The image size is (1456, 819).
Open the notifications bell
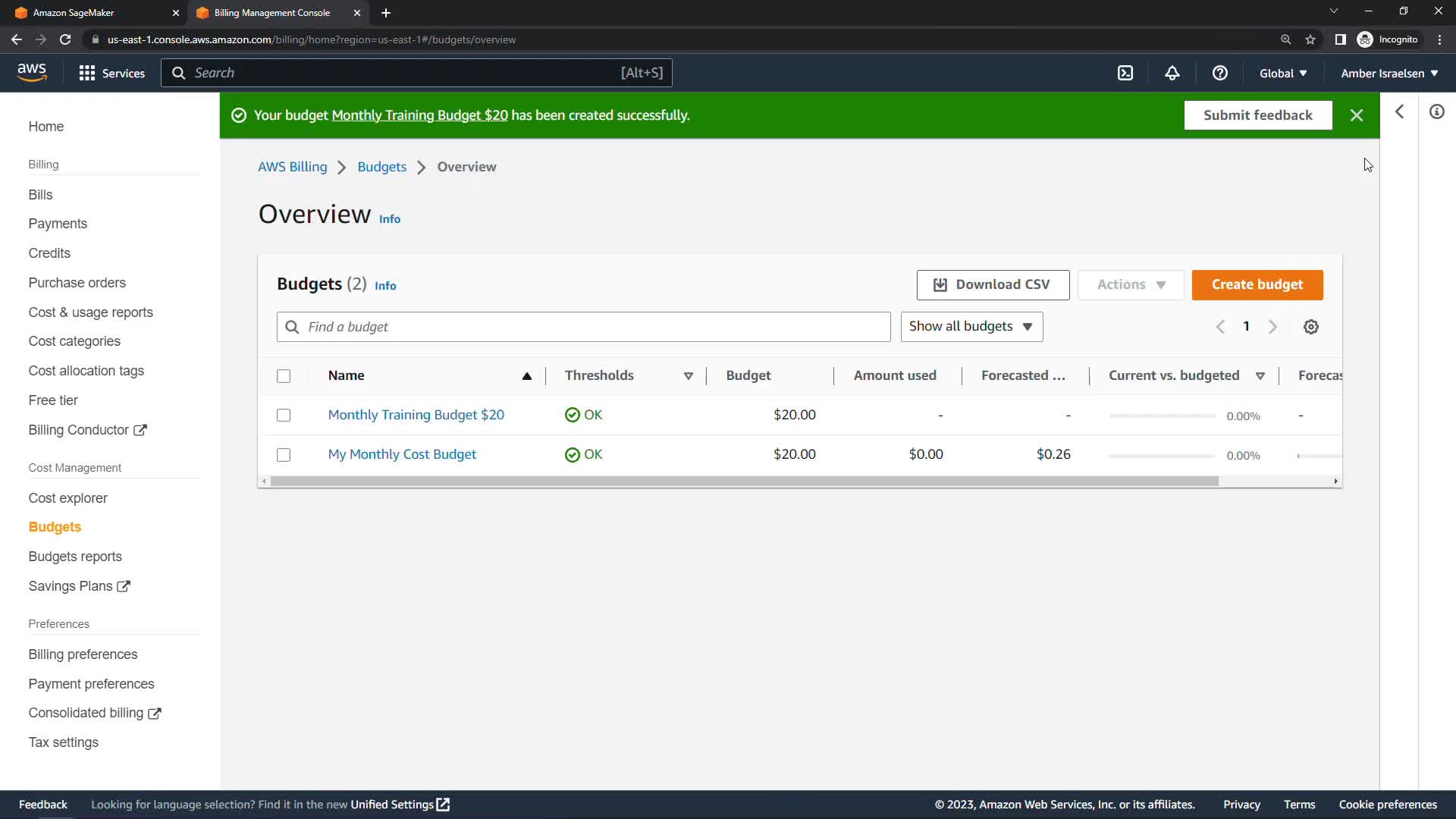click(1172, 73)
